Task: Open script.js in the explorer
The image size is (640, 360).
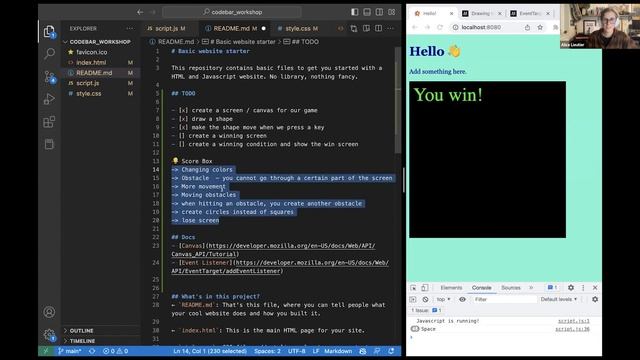Action: 88,83
